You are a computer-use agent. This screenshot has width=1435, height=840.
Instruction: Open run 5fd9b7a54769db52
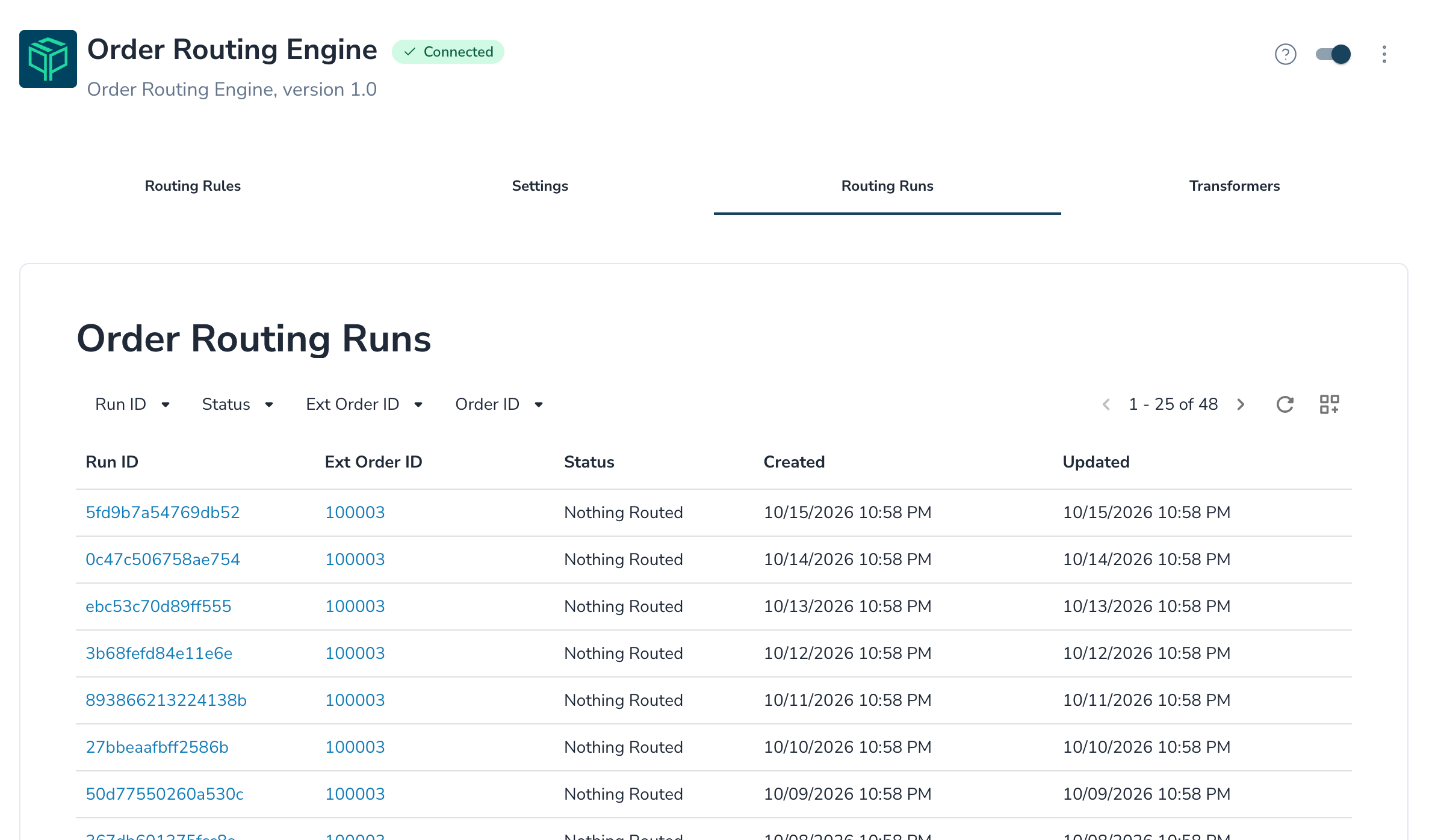(163, 513)
